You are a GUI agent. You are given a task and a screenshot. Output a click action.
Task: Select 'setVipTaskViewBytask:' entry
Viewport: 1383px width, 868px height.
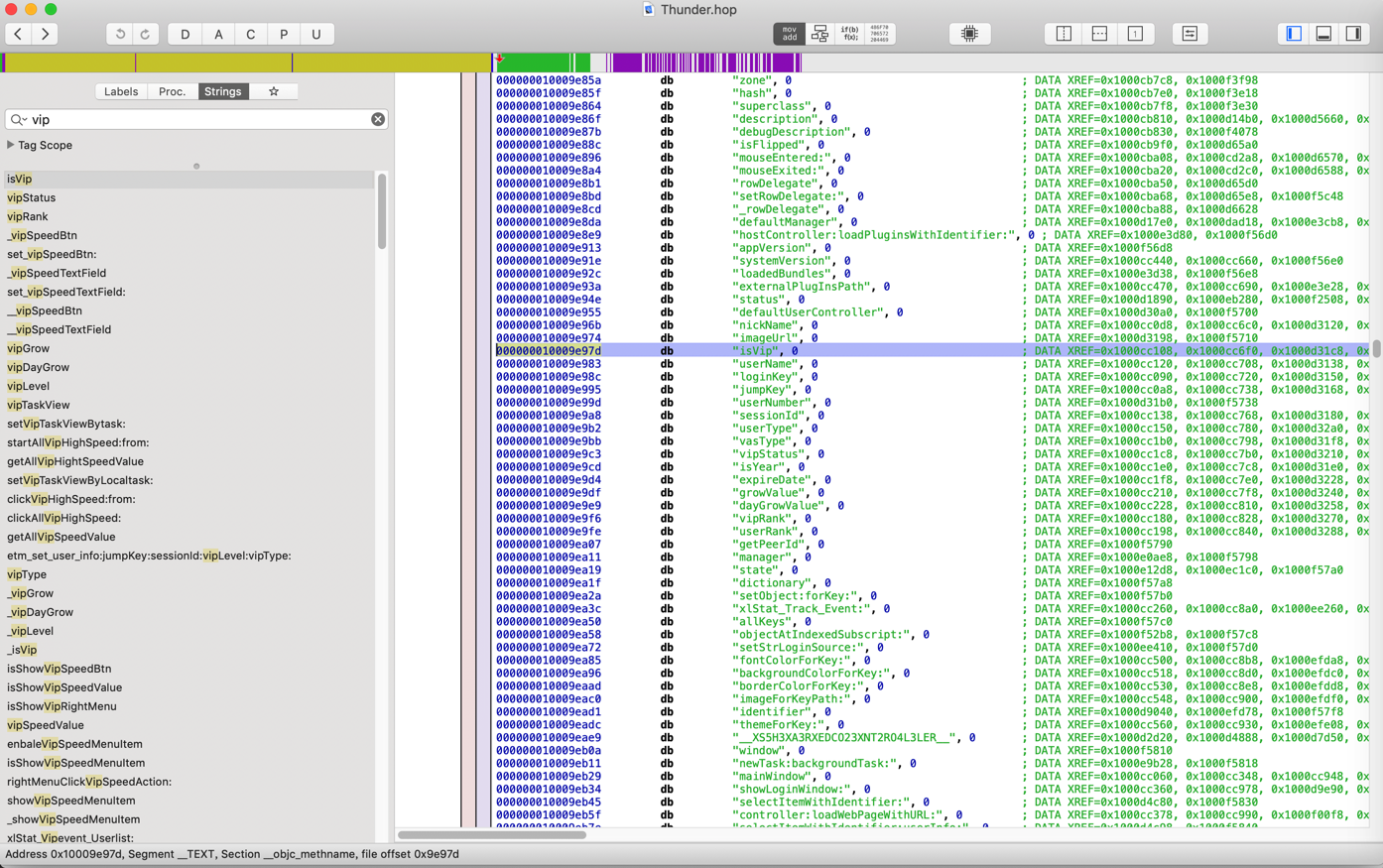pyautogui.click(x=189, y=424)
